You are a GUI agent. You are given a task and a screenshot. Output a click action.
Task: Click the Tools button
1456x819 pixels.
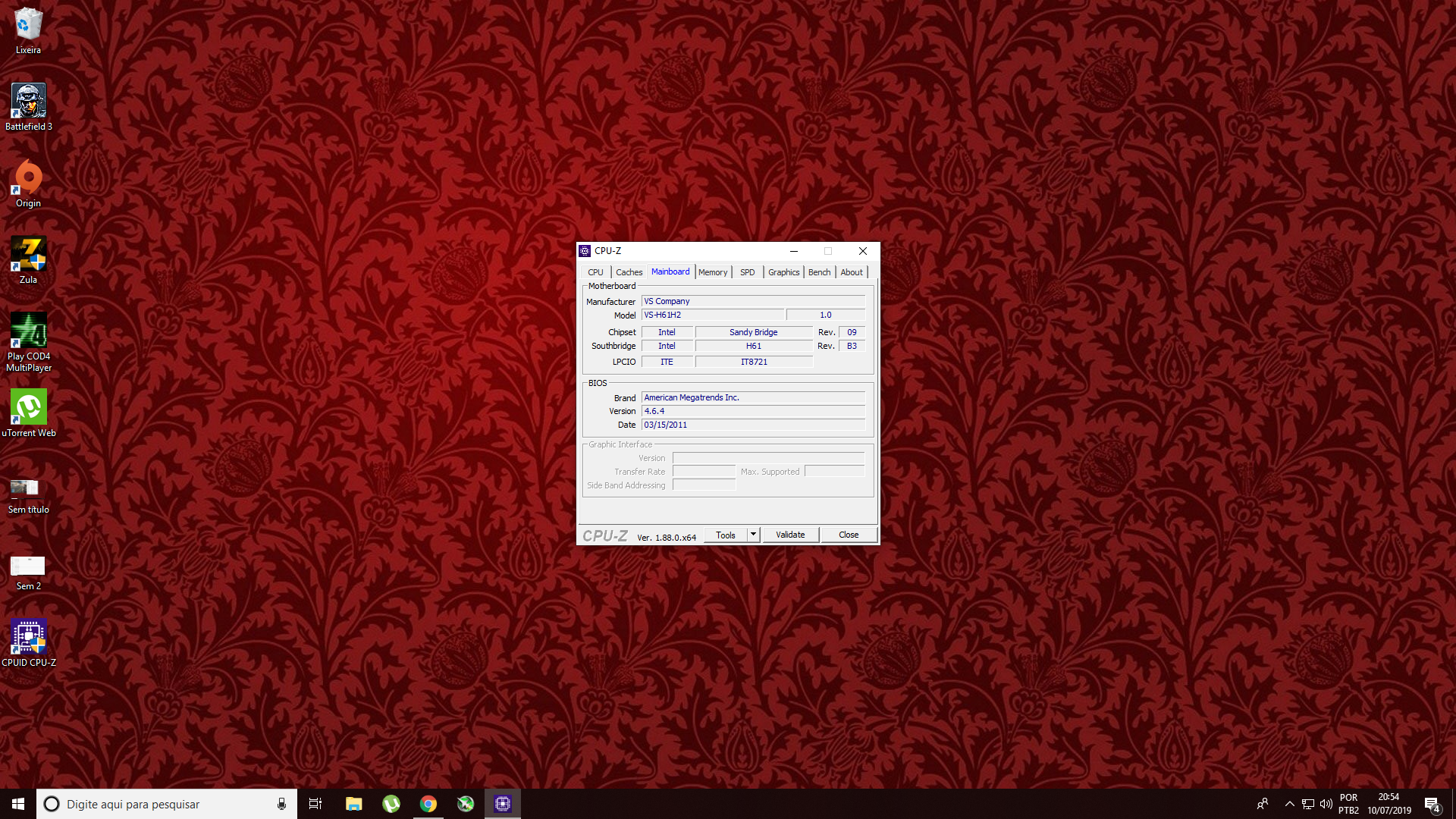[x=726, y=535]
